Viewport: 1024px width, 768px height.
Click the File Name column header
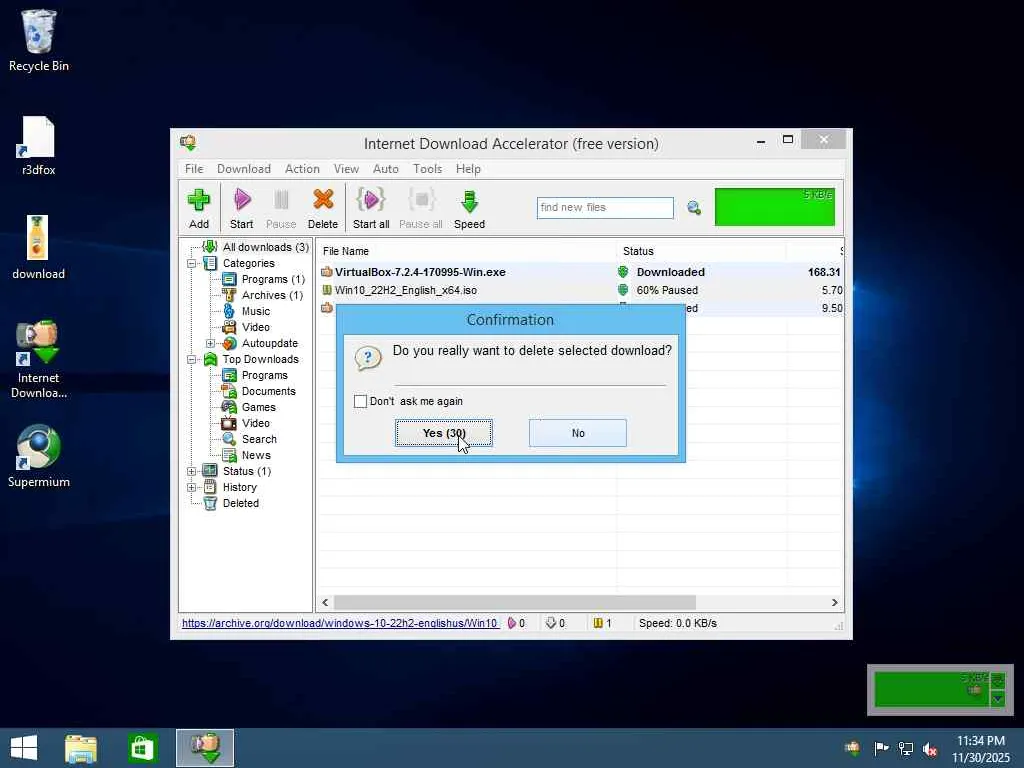pyautogui.click(x=466, y=251)
